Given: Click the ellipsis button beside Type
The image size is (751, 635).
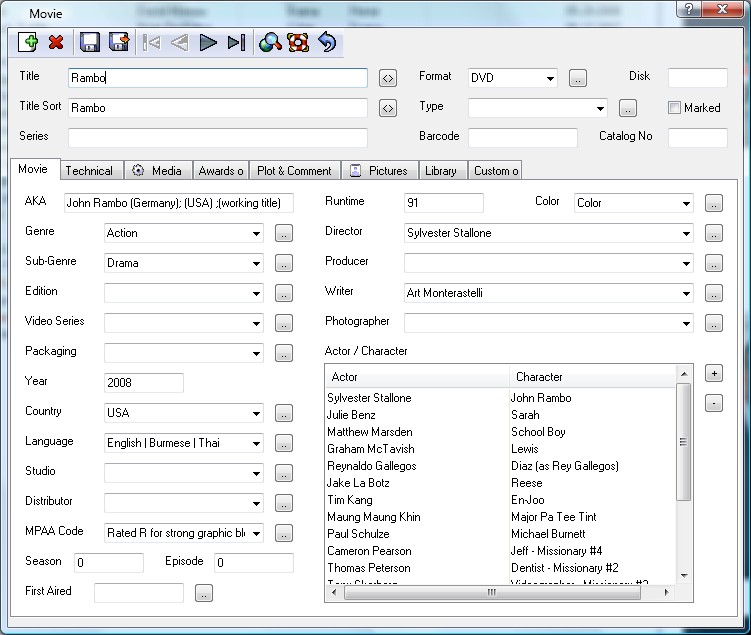Looking at the screenshot, I should point(627,108).
